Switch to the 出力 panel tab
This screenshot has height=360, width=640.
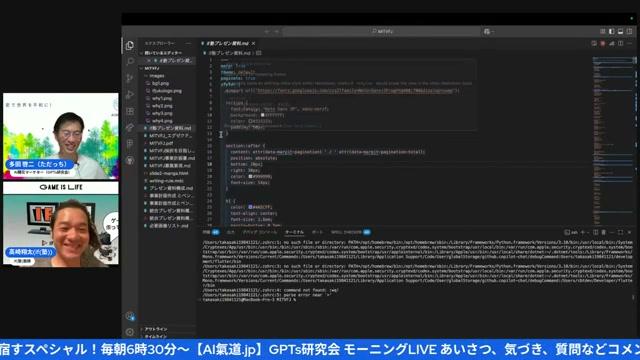coord(231,232)
